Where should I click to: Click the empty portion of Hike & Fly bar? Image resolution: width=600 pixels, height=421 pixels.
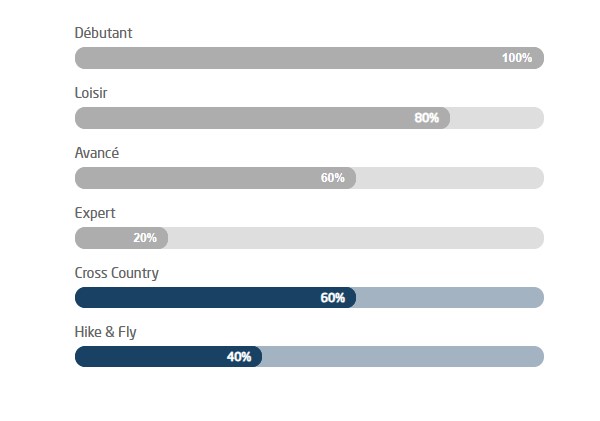click(x=402, y=358)
